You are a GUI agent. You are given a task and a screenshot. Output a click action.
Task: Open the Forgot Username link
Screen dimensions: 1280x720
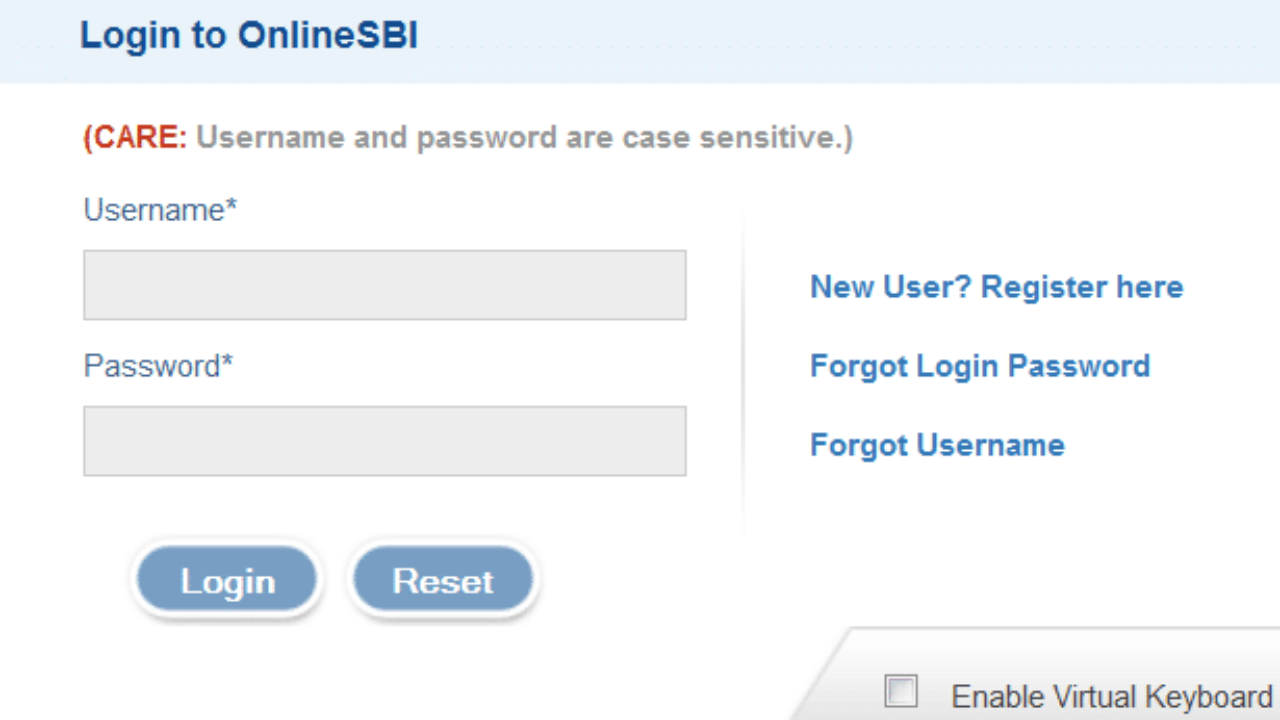pyautogui.click(x=937, y=444)
